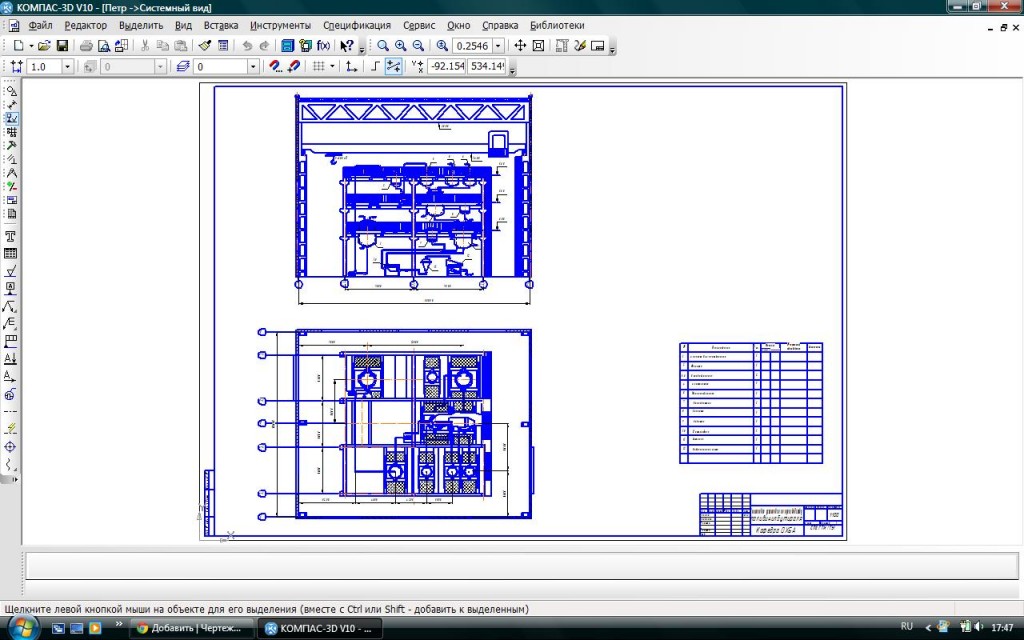This screenshot has height=640, width=1024.
Task: Click the system tray volume icon
Action: [x=978, y=627]
